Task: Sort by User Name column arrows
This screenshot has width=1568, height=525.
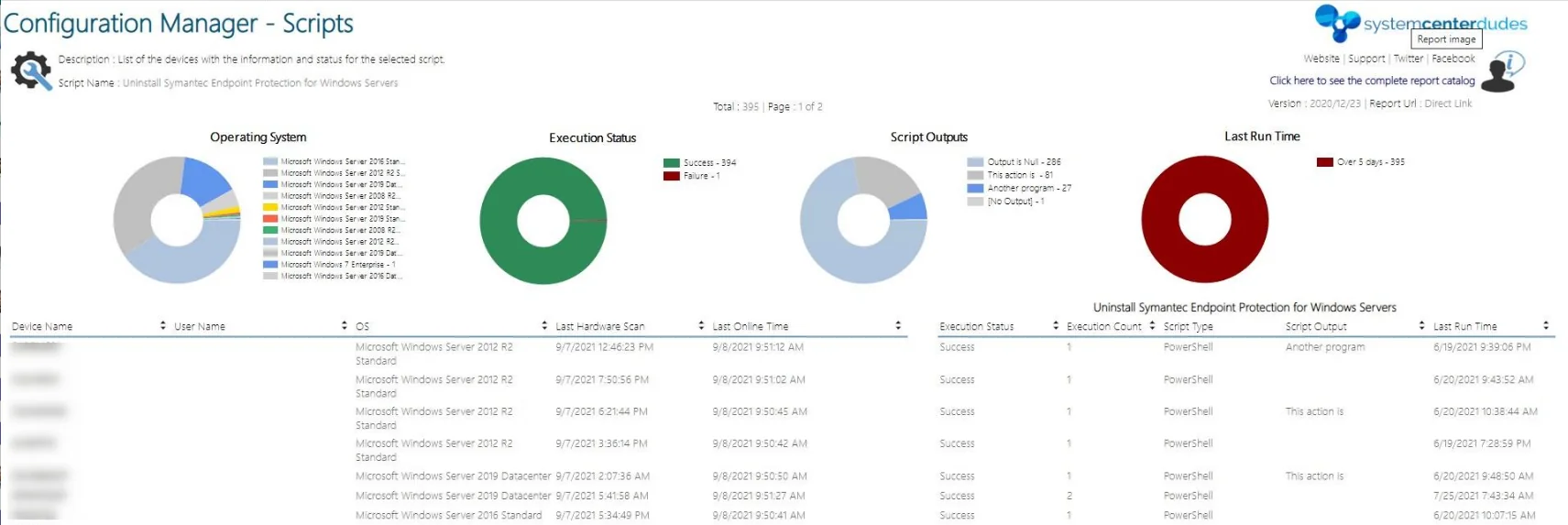Action: (345, 325)
